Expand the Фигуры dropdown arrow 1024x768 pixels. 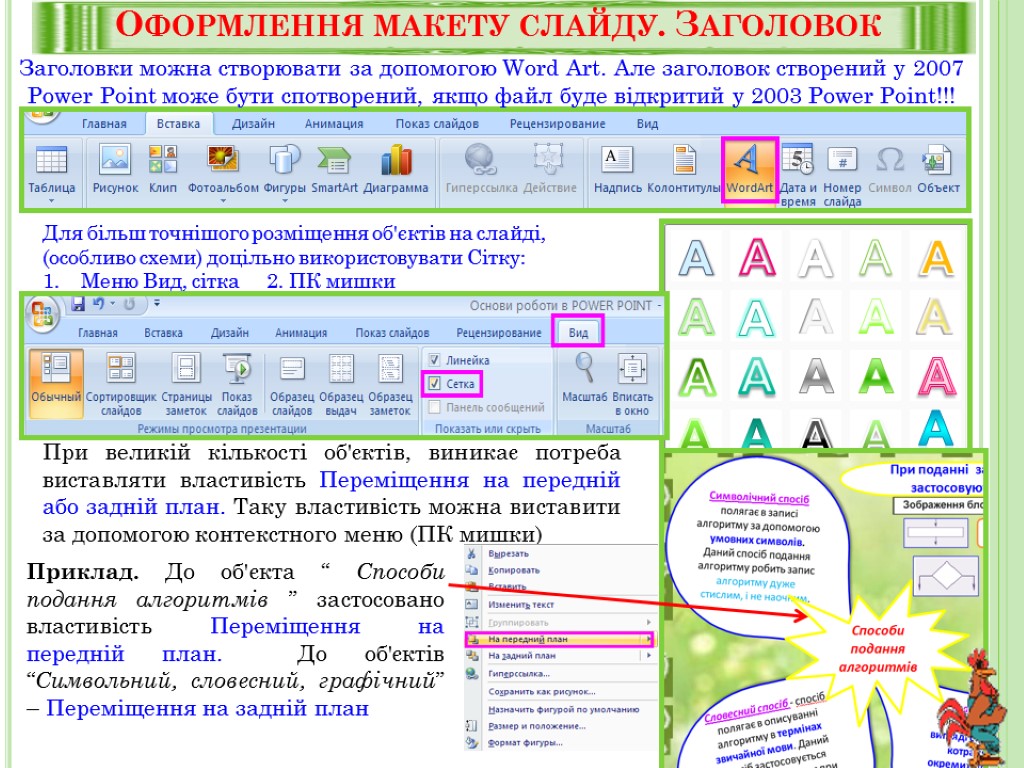click(285, 200)
